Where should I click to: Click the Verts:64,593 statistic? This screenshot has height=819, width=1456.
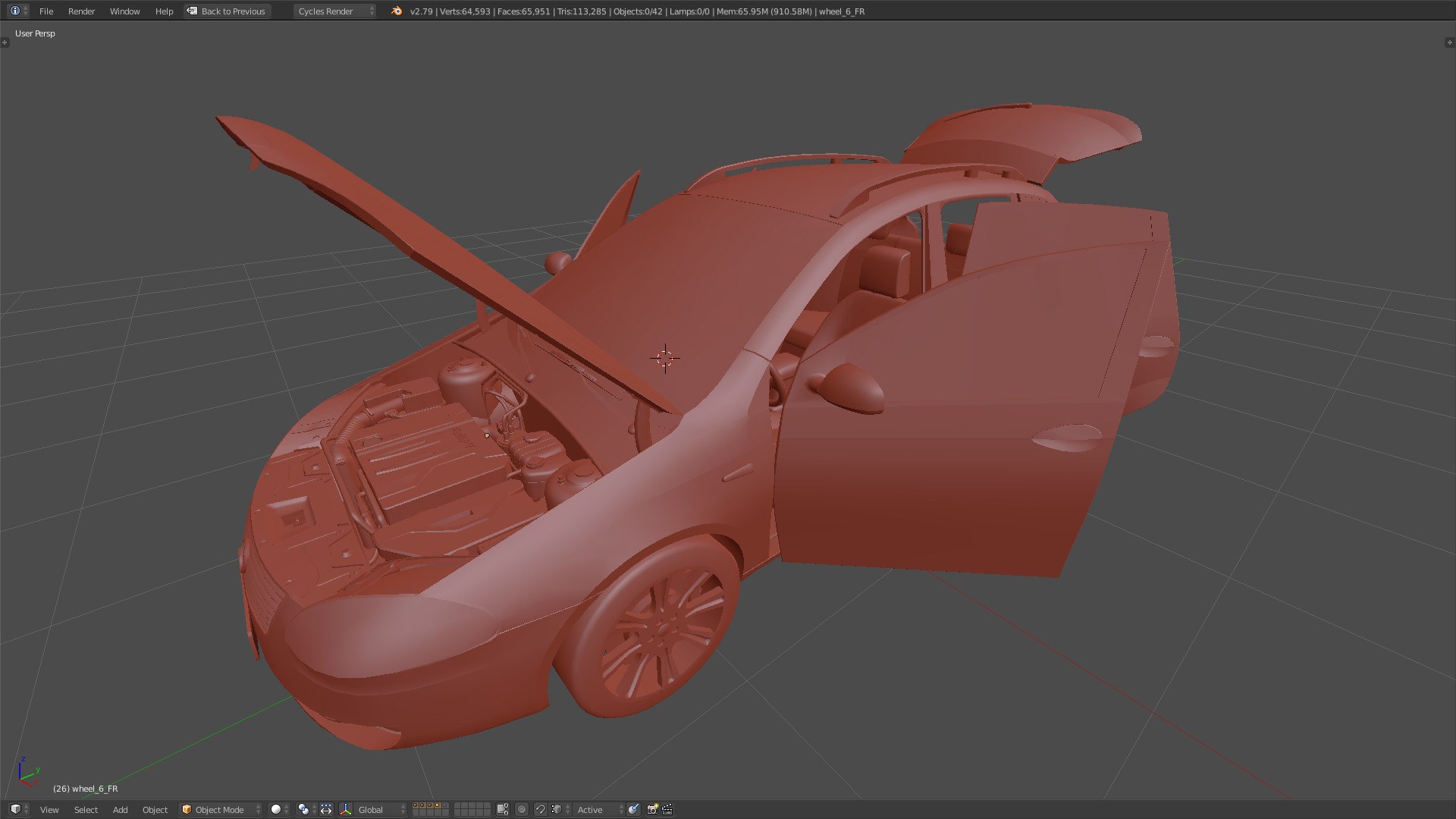point(465,11)
